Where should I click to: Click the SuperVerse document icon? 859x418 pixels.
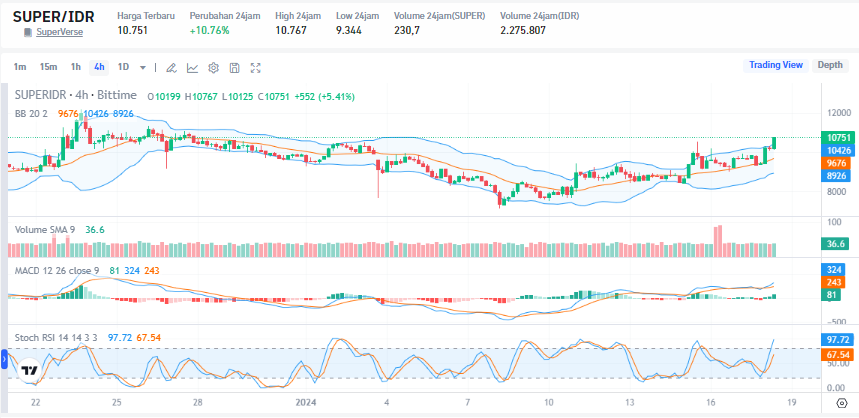click(x=28, y=32)
